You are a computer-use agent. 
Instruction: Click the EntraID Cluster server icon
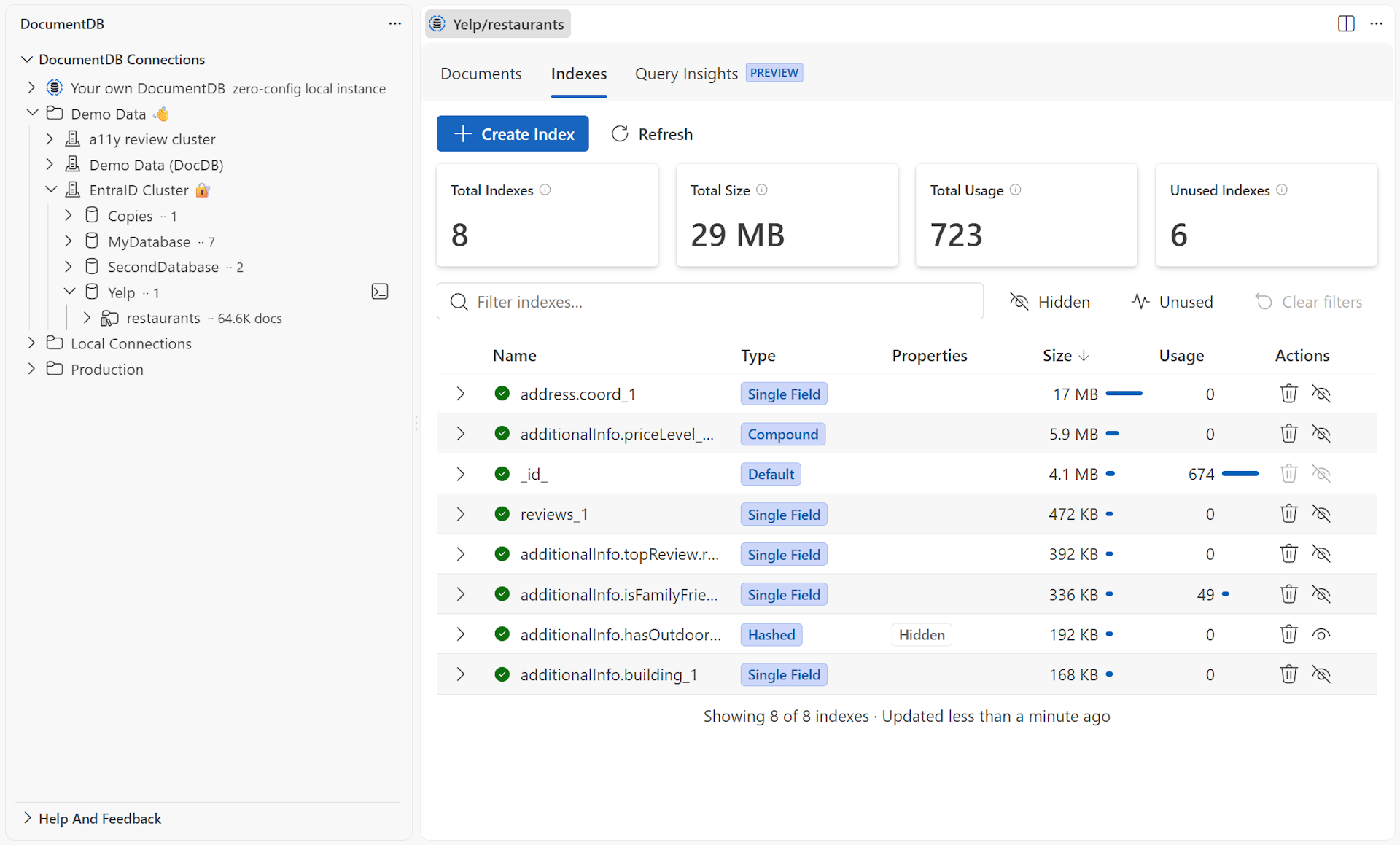(73, 190)
